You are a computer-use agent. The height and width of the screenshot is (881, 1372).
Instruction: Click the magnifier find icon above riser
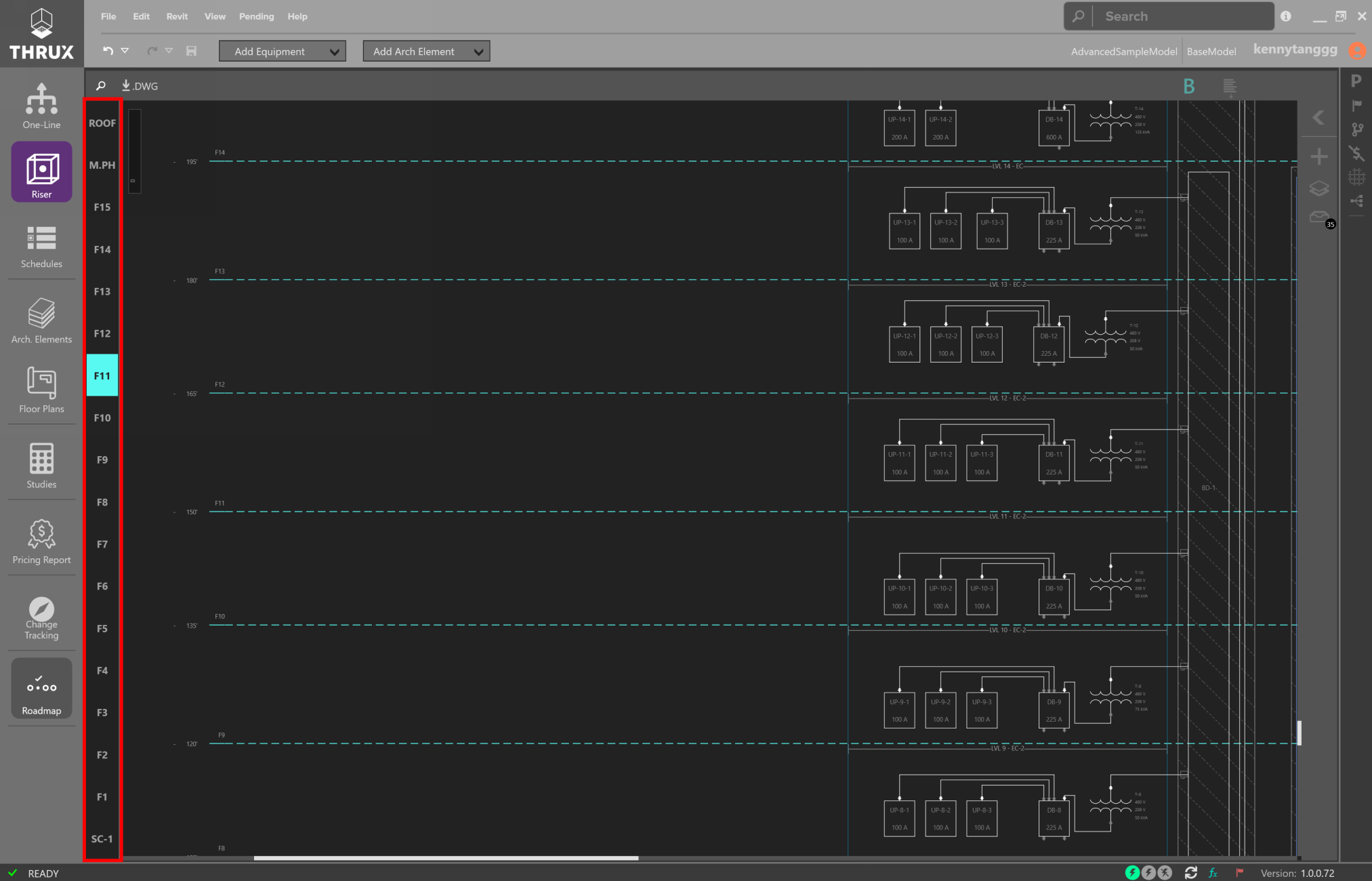pos(101,85)
